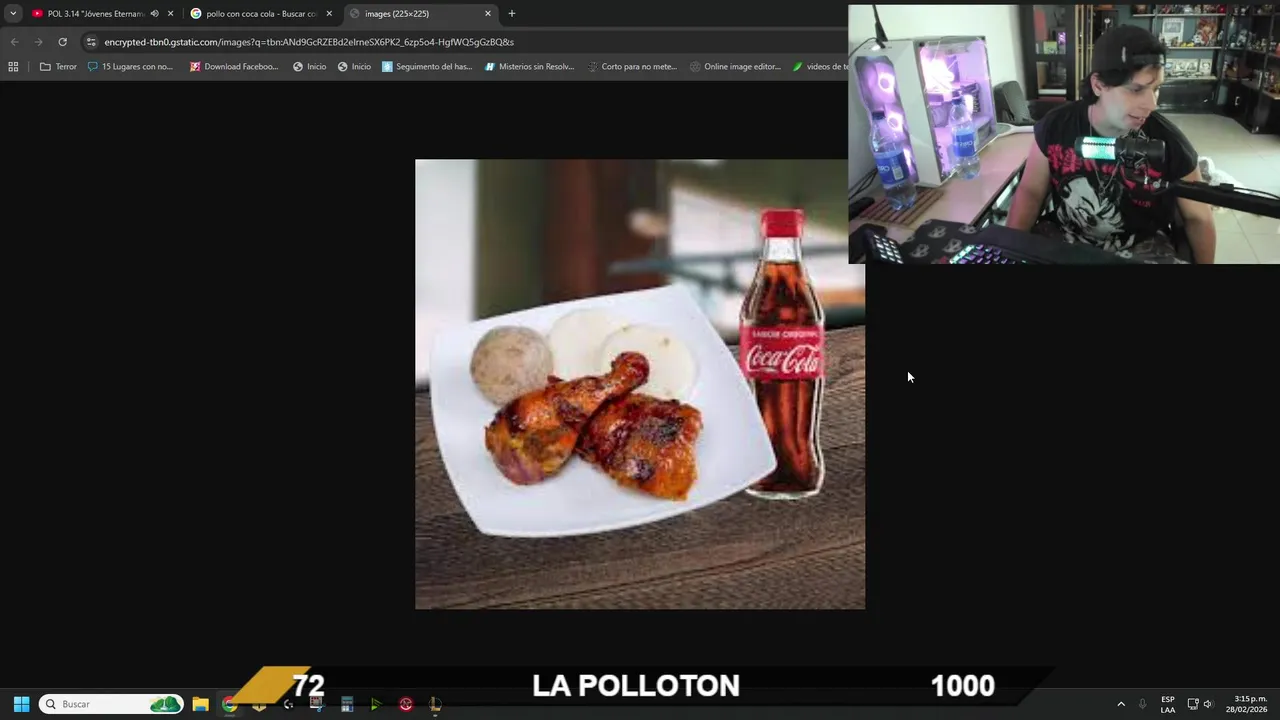Image resolution: width=1280 pixels, height=720 pixels.
Task: Click the Chrome taskbar icon
Action: tap(230, 704)
